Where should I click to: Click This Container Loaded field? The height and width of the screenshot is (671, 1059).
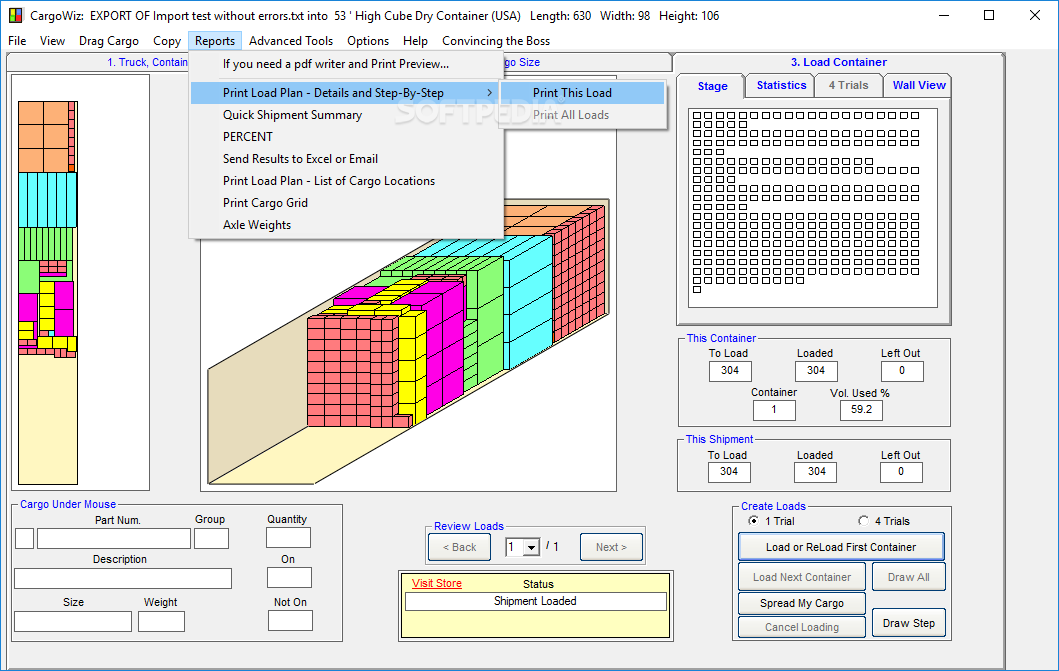(x=816, y=371)
